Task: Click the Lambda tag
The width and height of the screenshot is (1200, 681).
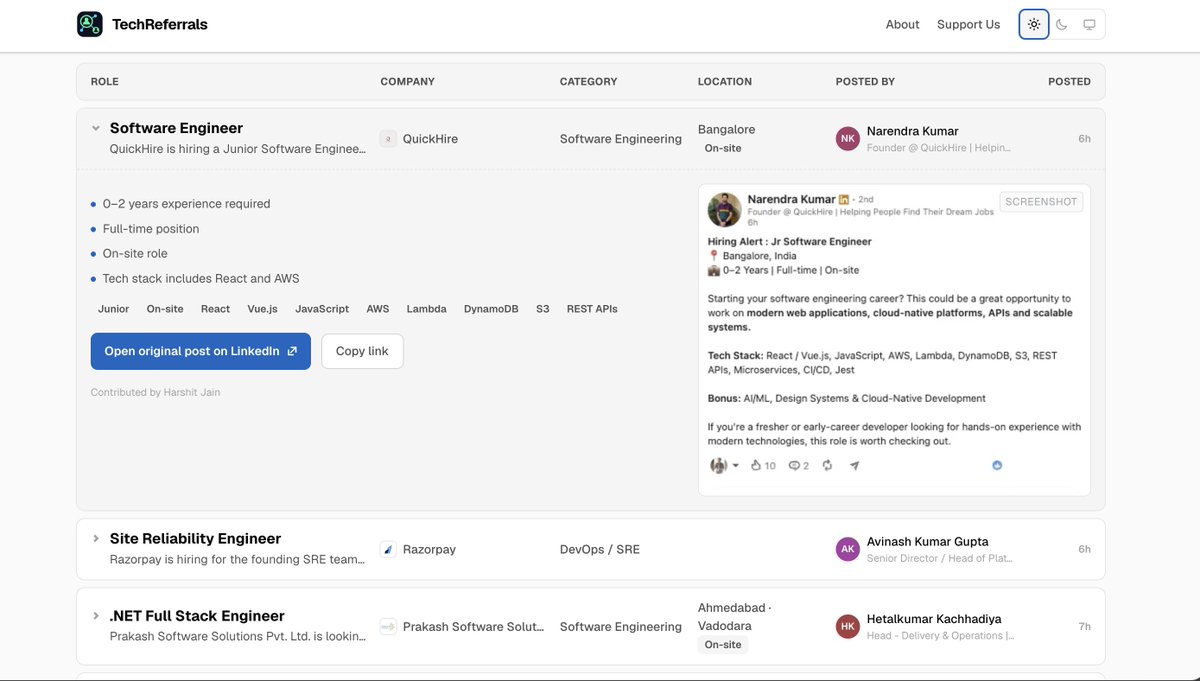Action: pos(427,309)
